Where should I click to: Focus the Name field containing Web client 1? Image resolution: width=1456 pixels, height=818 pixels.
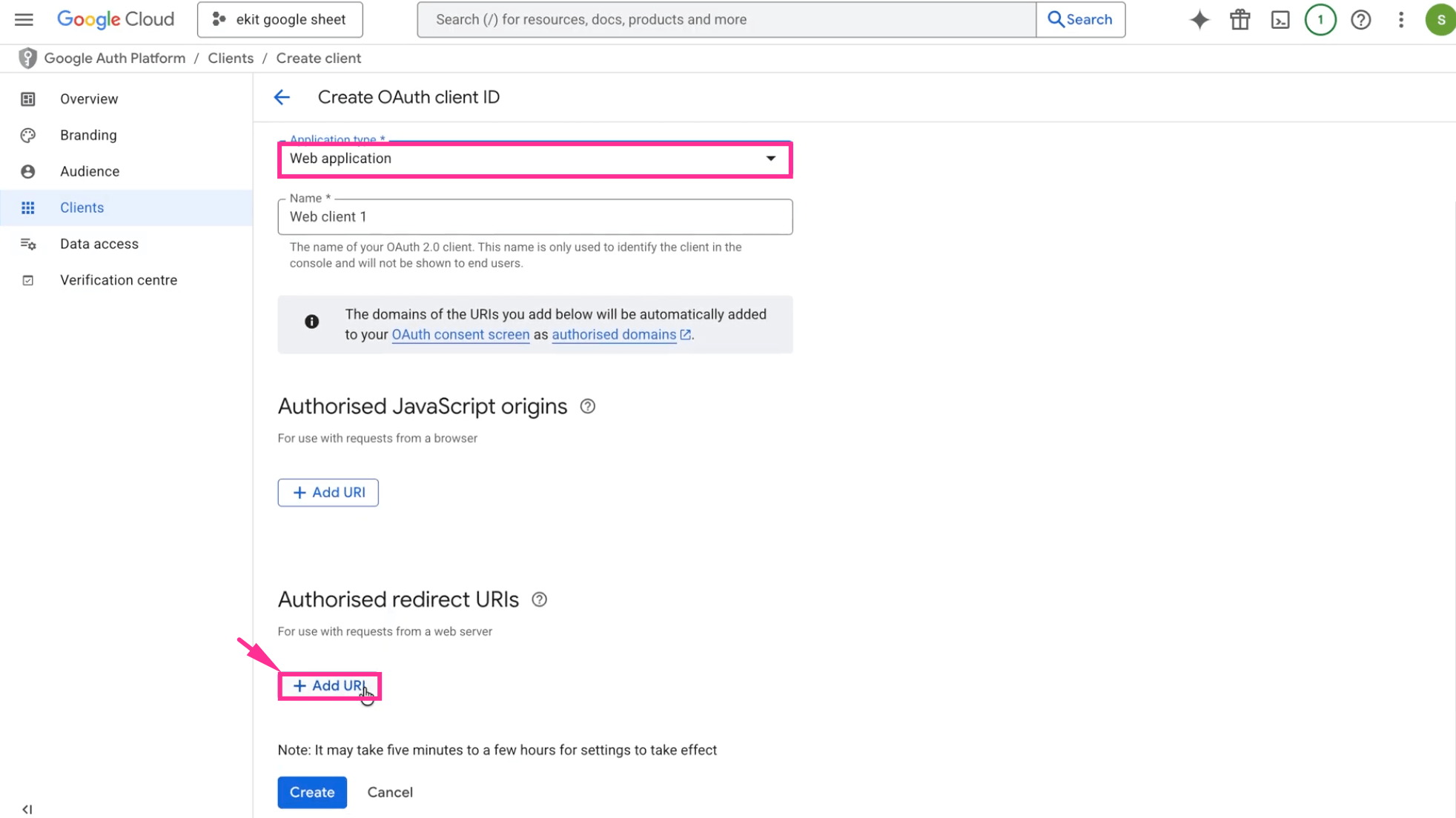point(535,217)
